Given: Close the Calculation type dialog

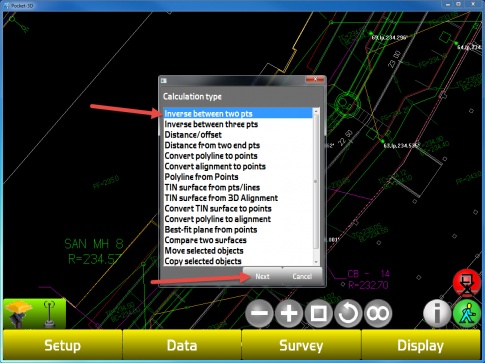Looking at the screenshot, I should pyautogui.click(x=315, y=79).
